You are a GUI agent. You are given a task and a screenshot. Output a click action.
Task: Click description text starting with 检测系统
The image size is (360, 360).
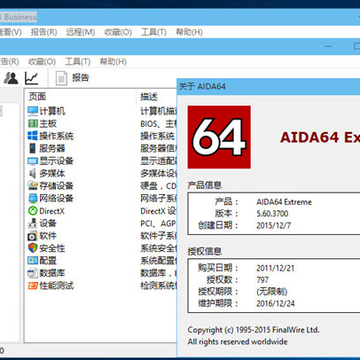[x=158, y=286]
